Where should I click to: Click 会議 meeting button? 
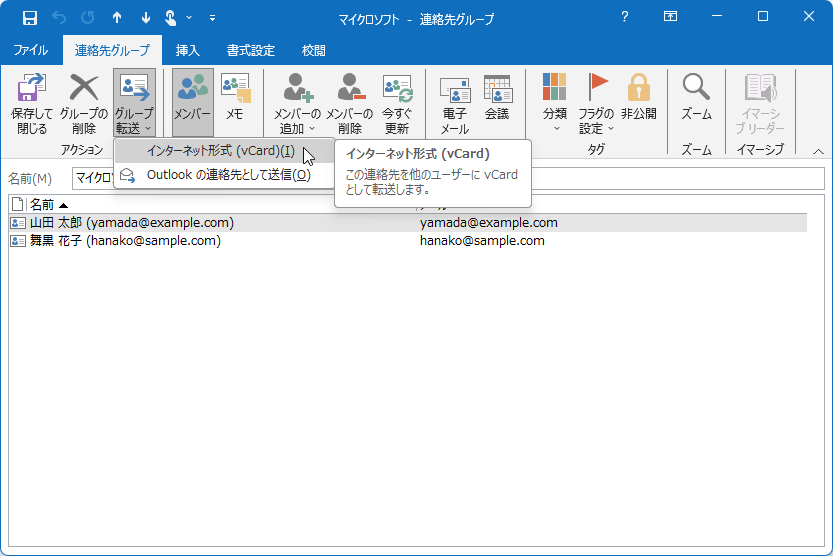click(x=497, y=98)
